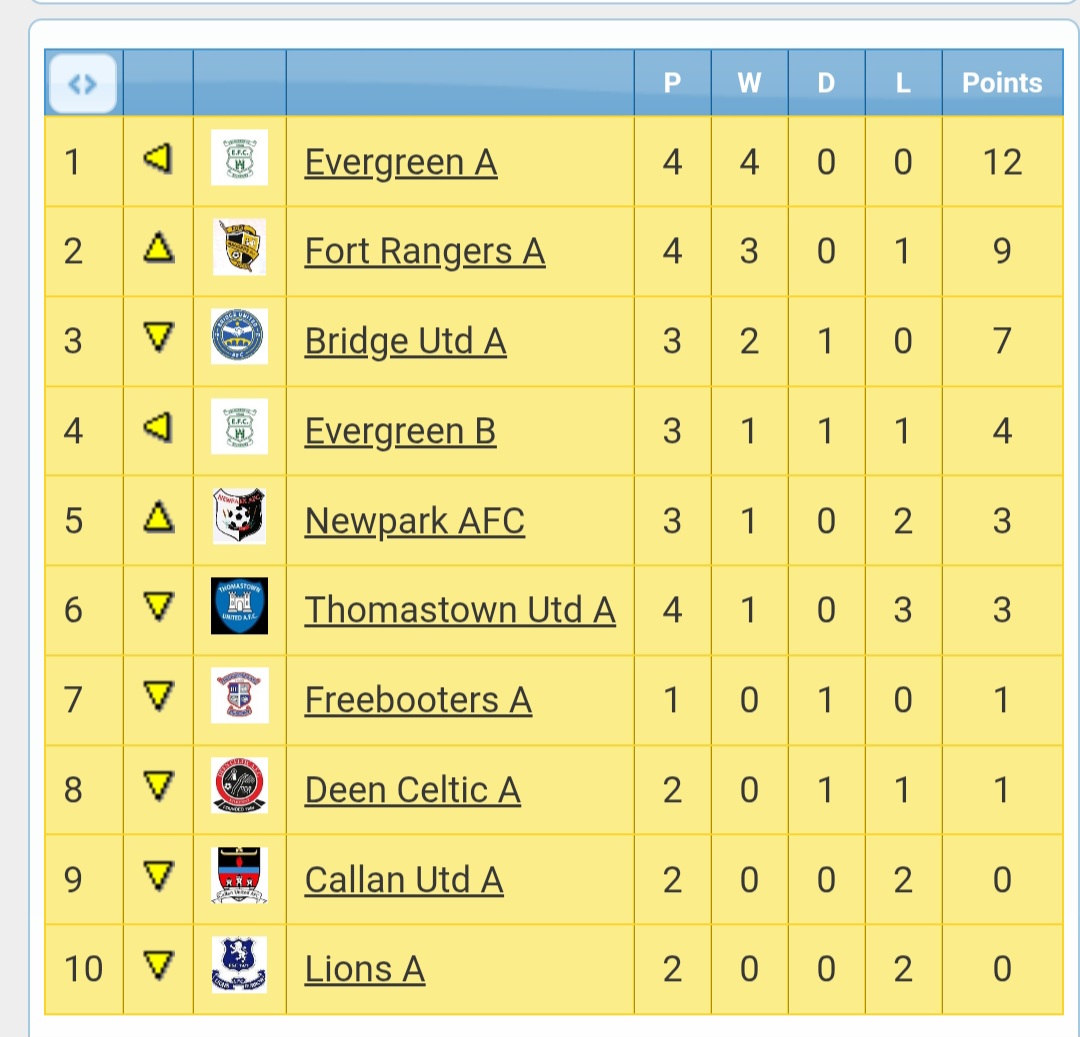The width and height of the screenshot is (1080, 1037).
Task: Click down arrow next to Bridge Utd A
Action: tap(158, 337)
